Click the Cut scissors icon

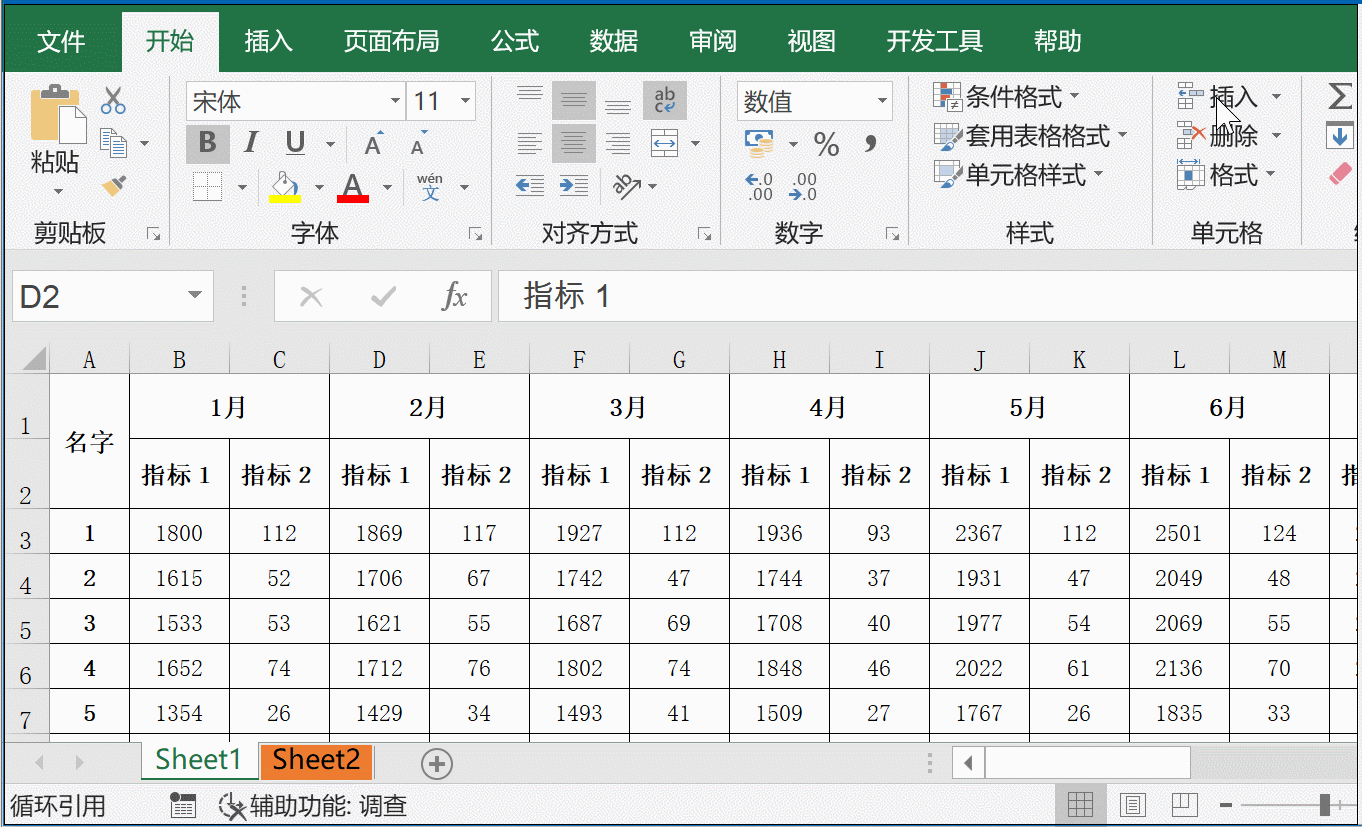[x=113, y=101]
